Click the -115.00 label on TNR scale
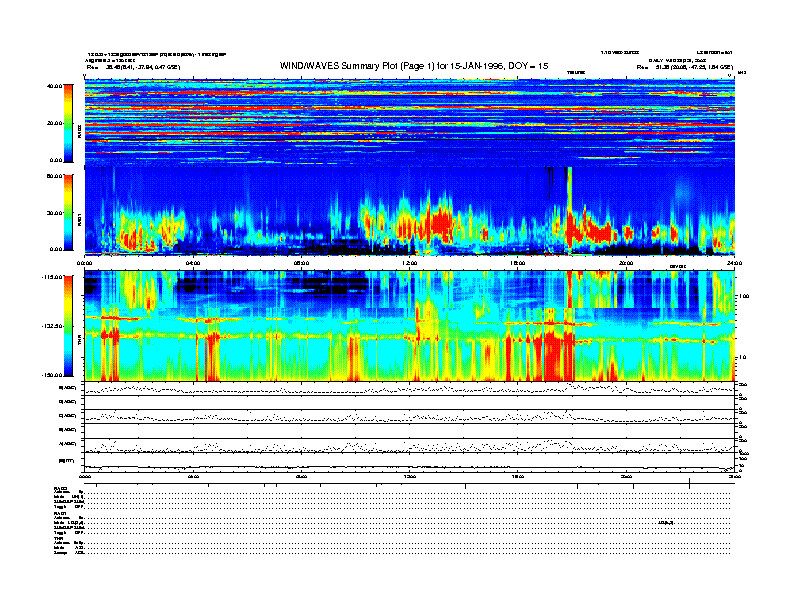The height and width of the screenshot is (612, 792). pos(53,277)
